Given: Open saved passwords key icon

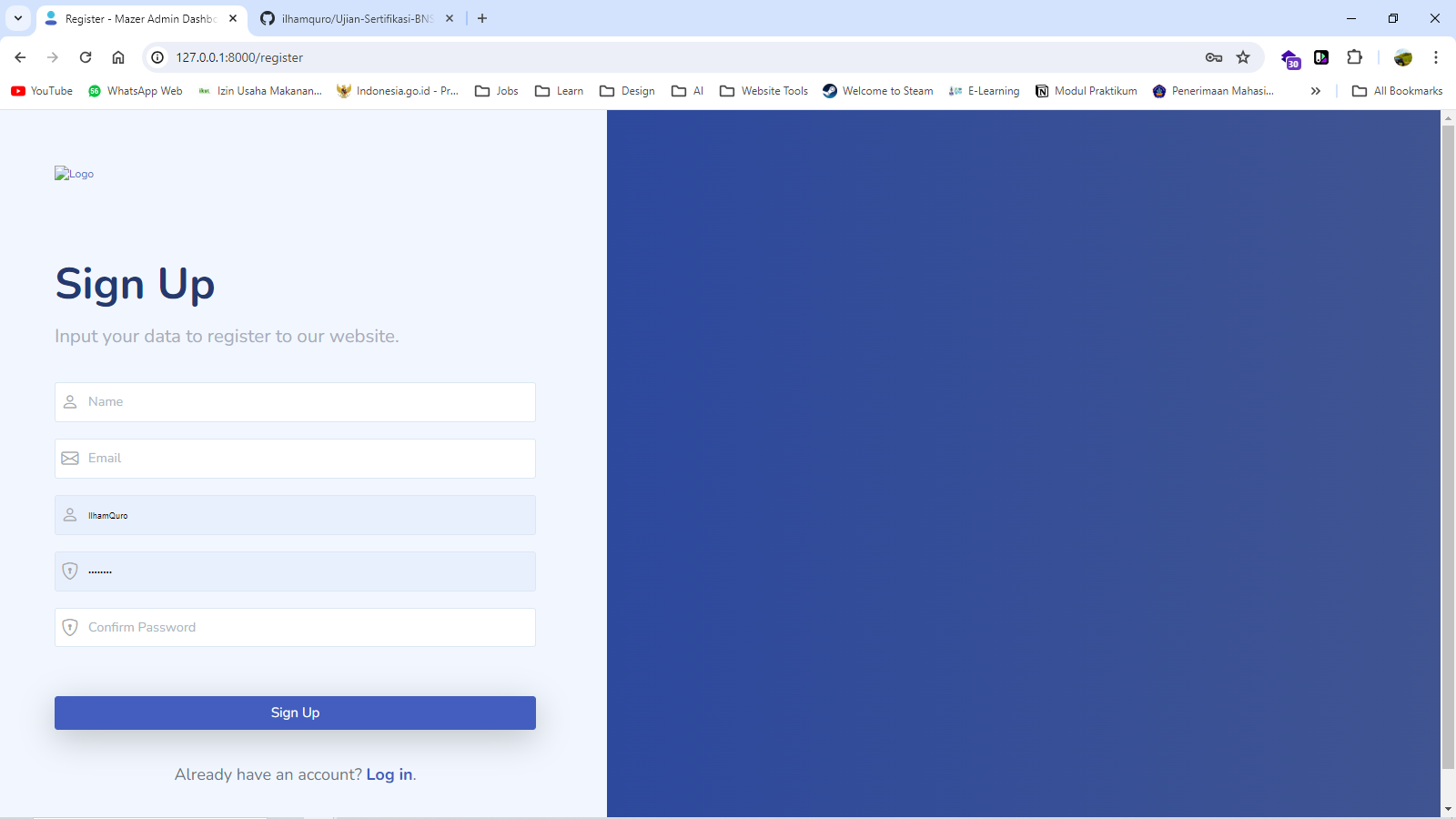Looking at the screenshot, I should point(1214,57).
